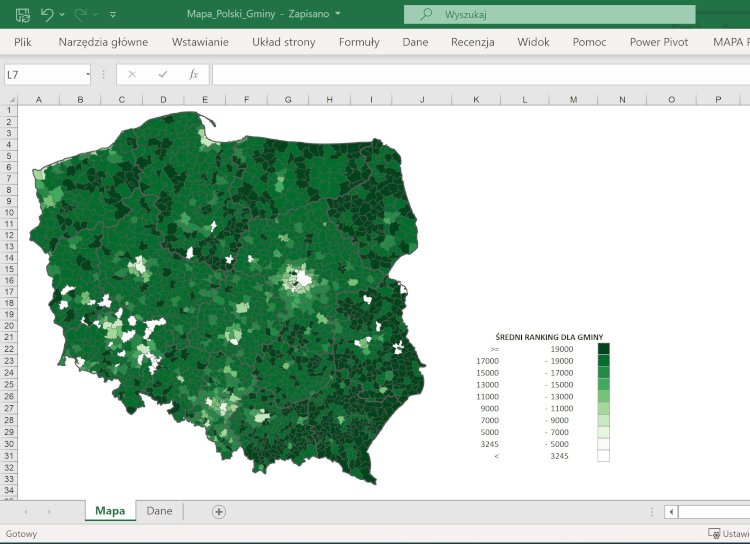Screen dimensions: 750x544
Task: Expand the Undo history dropdown arrow
Action: [62, 15]
